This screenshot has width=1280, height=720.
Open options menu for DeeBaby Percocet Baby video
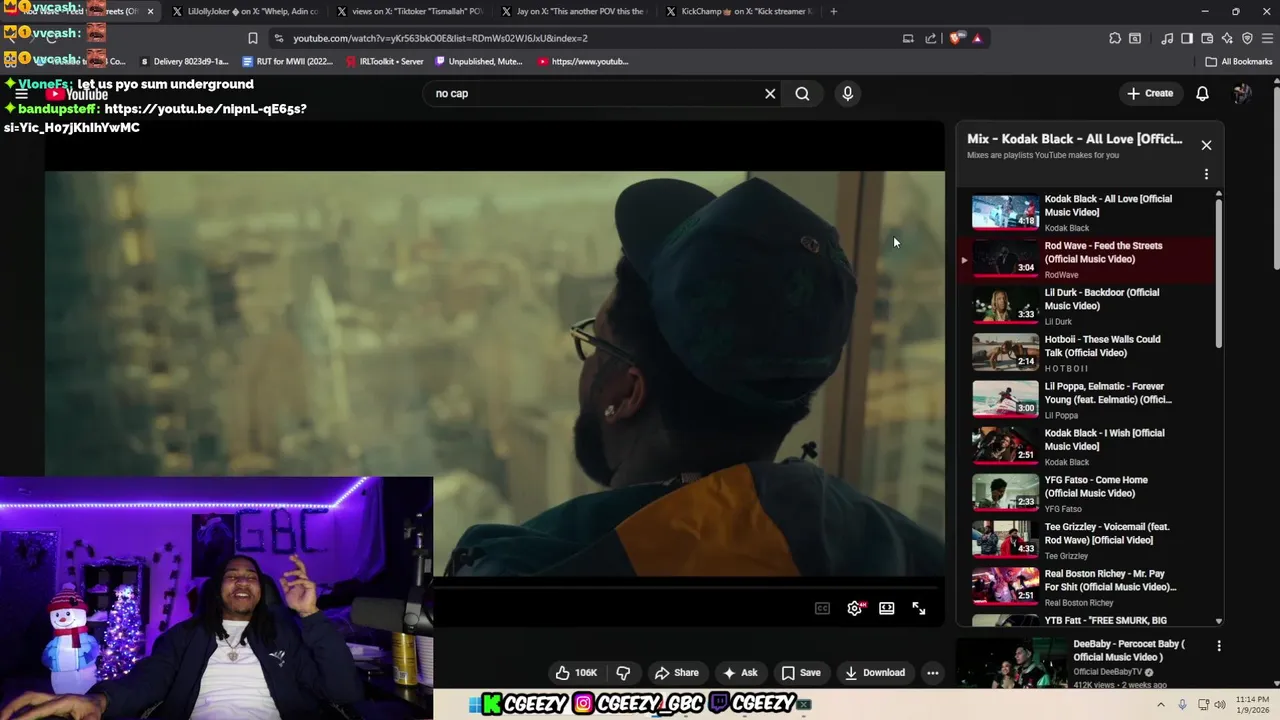(1218, 646)
